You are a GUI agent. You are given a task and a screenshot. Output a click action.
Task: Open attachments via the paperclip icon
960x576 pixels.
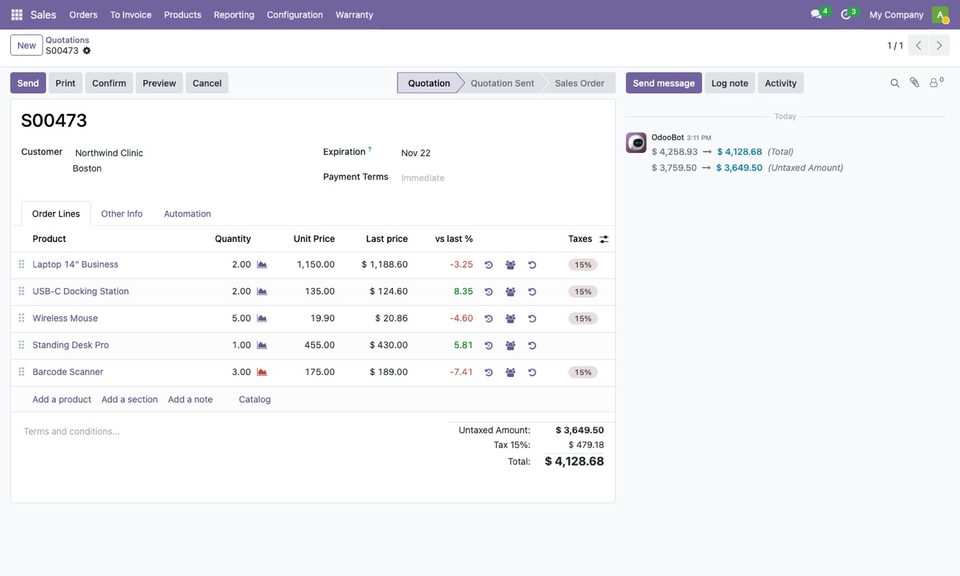click(x=914, y=83)
